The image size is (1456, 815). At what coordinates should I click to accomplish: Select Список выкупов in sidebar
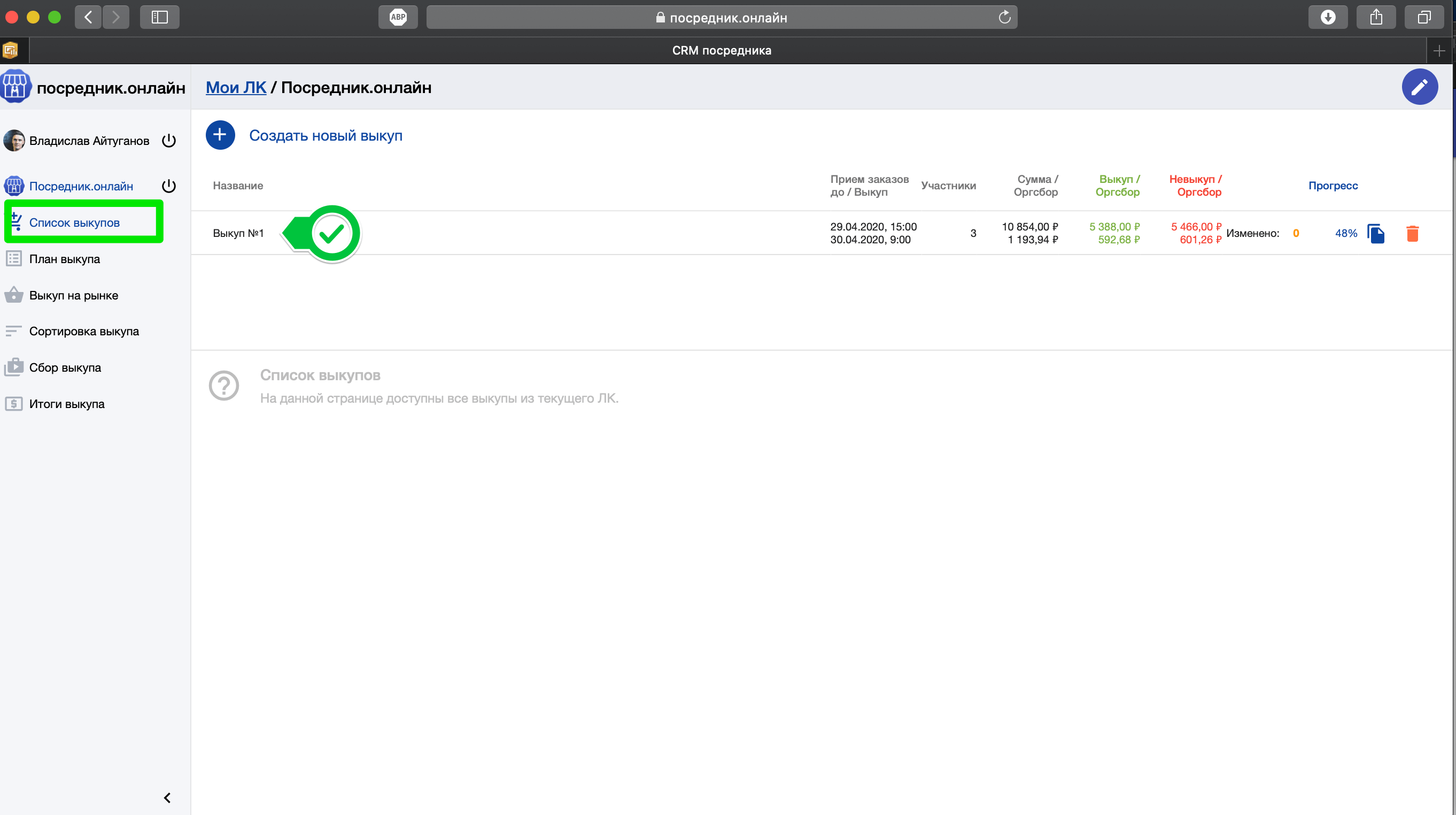74,223
